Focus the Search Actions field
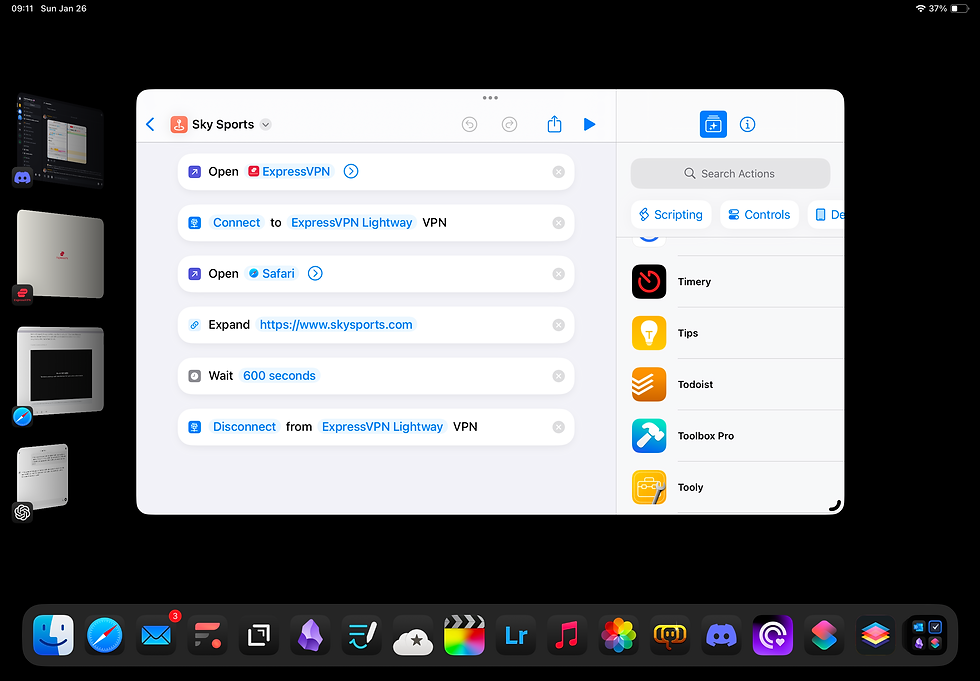Image resolution: width=980 pixels, height=681 pixels. coord(730,173)
